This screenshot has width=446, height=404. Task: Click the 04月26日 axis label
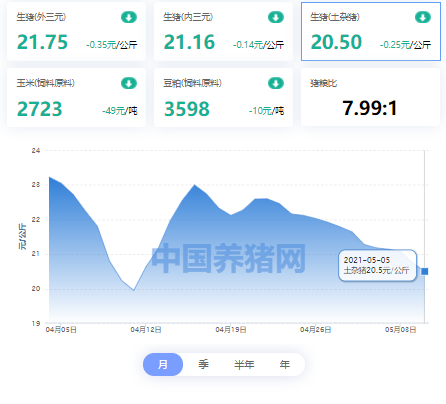tap(315, 330)
